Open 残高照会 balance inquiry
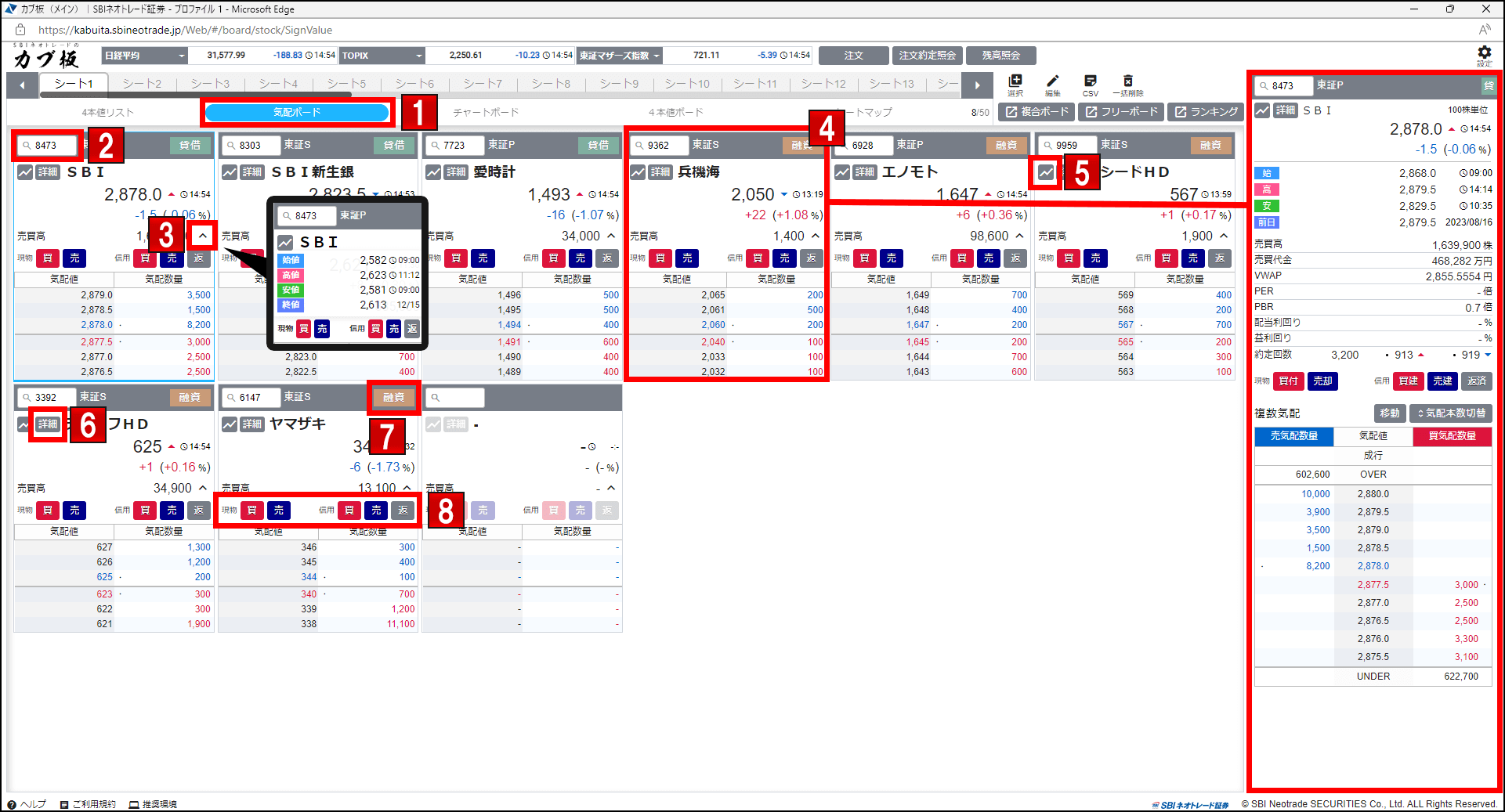The image size is (1505, 812). pyautogui.click(x=1001, y=56)
